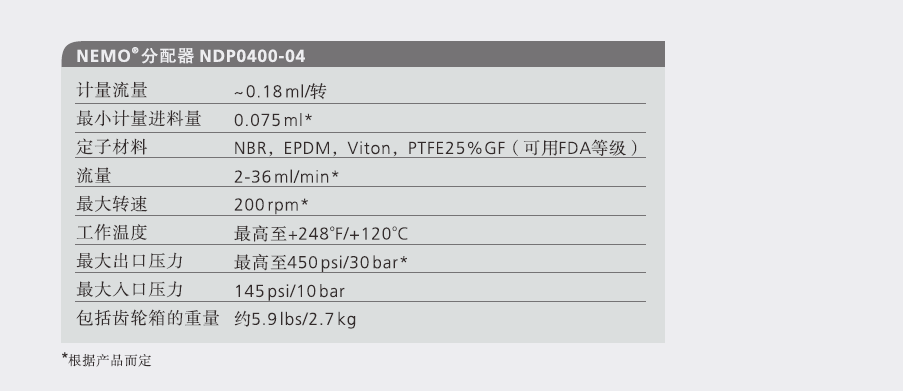The image size is (903, 391).
Task: Click the 最高至450 psi/30 bar* value
Action: pyautogui.click(x=321, y=262)
